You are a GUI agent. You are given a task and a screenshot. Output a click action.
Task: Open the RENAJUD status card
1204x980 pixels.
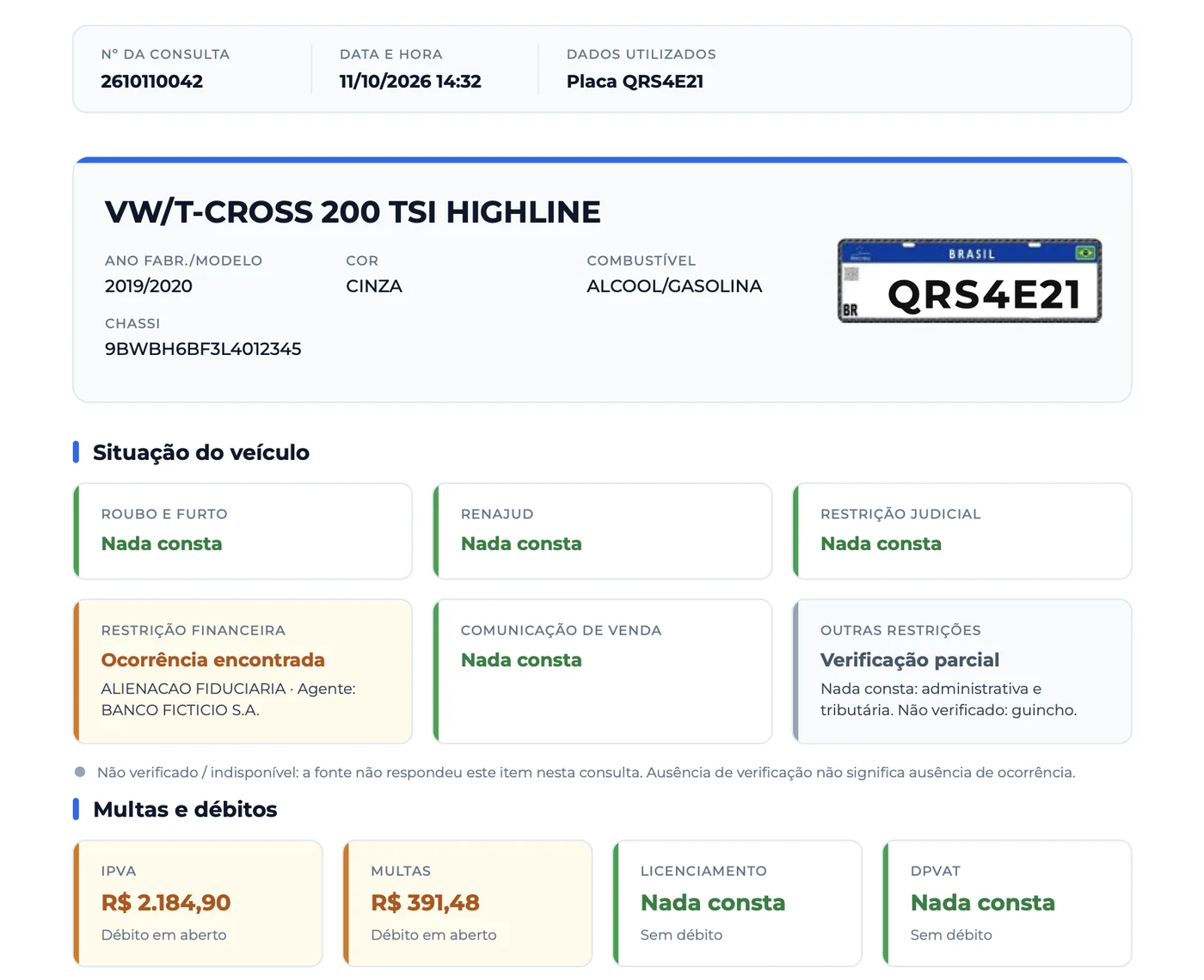[603, 531]
